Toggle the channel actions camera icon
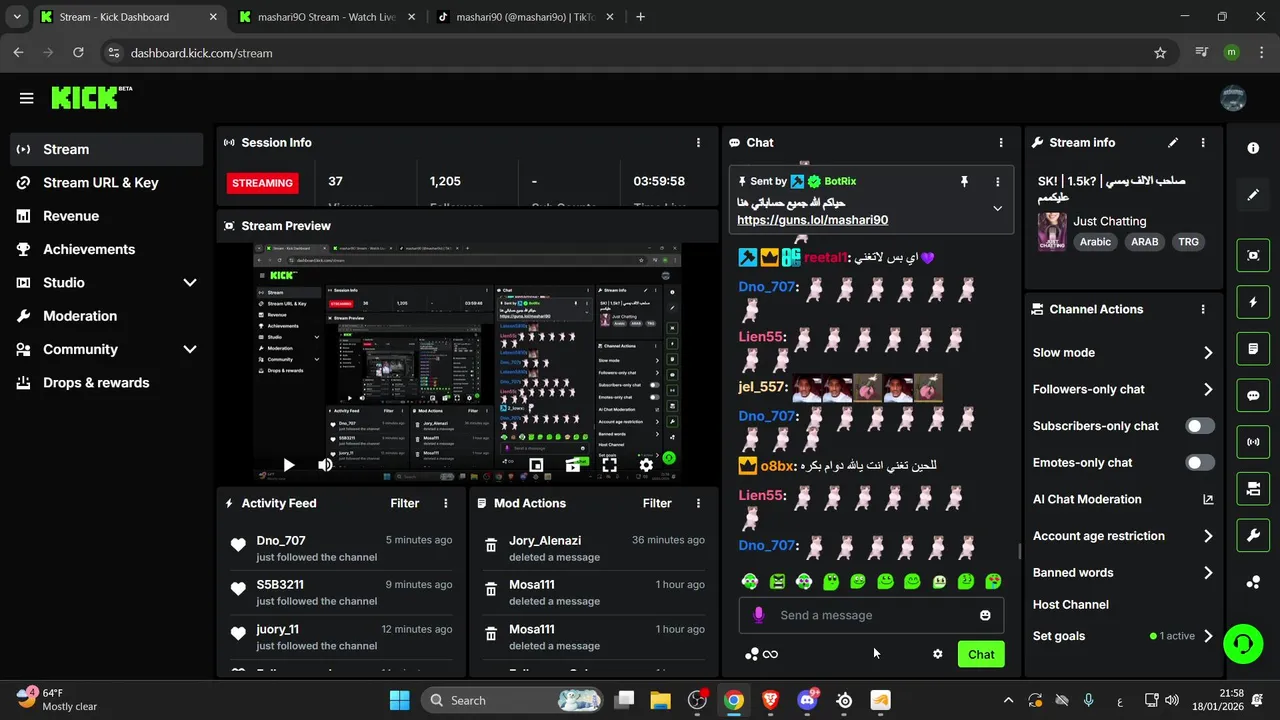Viewport: 1280px width, 720px height. tap(1253, 489)
